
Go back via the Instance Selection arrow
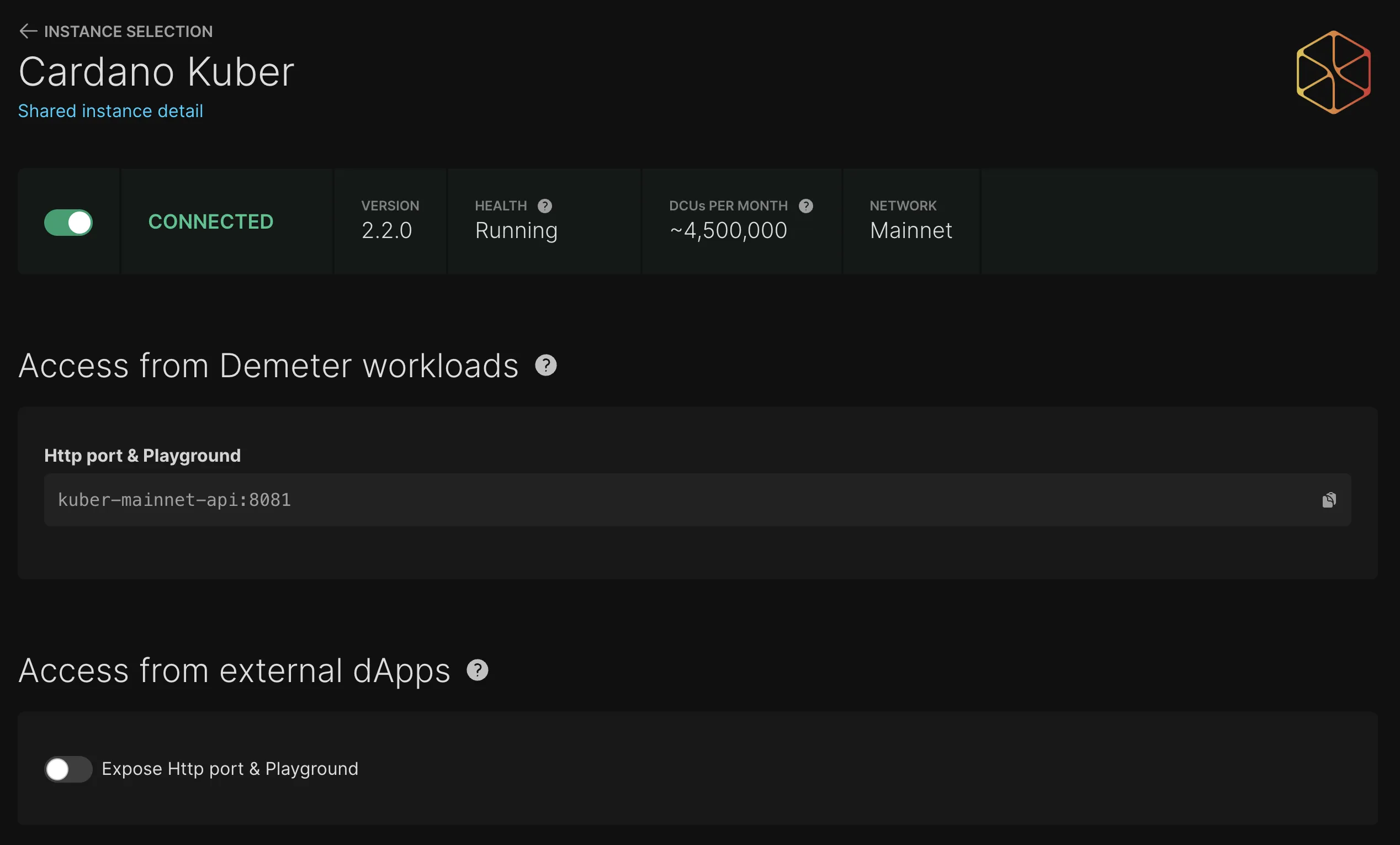click(28, 31)
